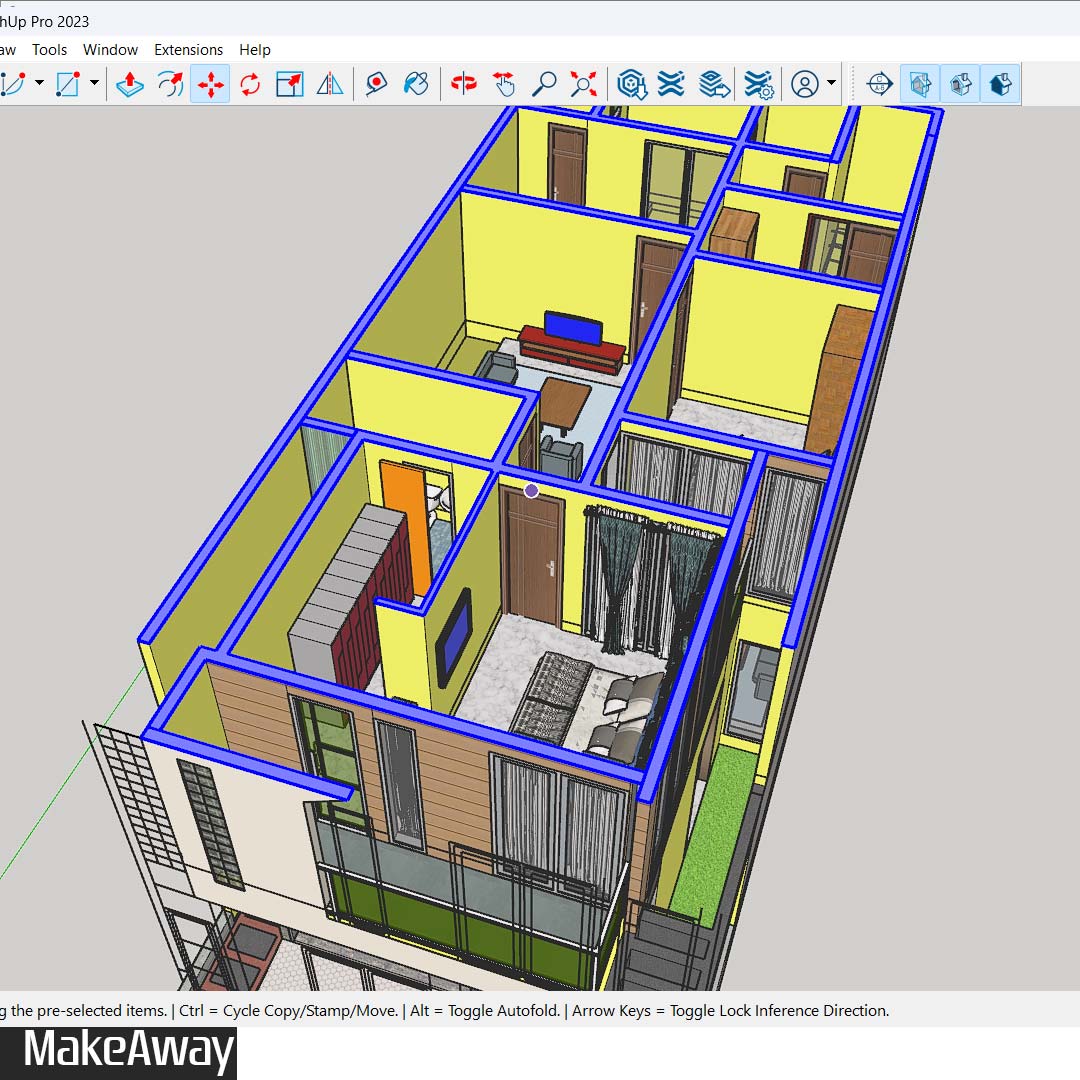Expand the Rectangle shape tool dropdown arrow
The image size is (1080, 1080).
(94, 84)
